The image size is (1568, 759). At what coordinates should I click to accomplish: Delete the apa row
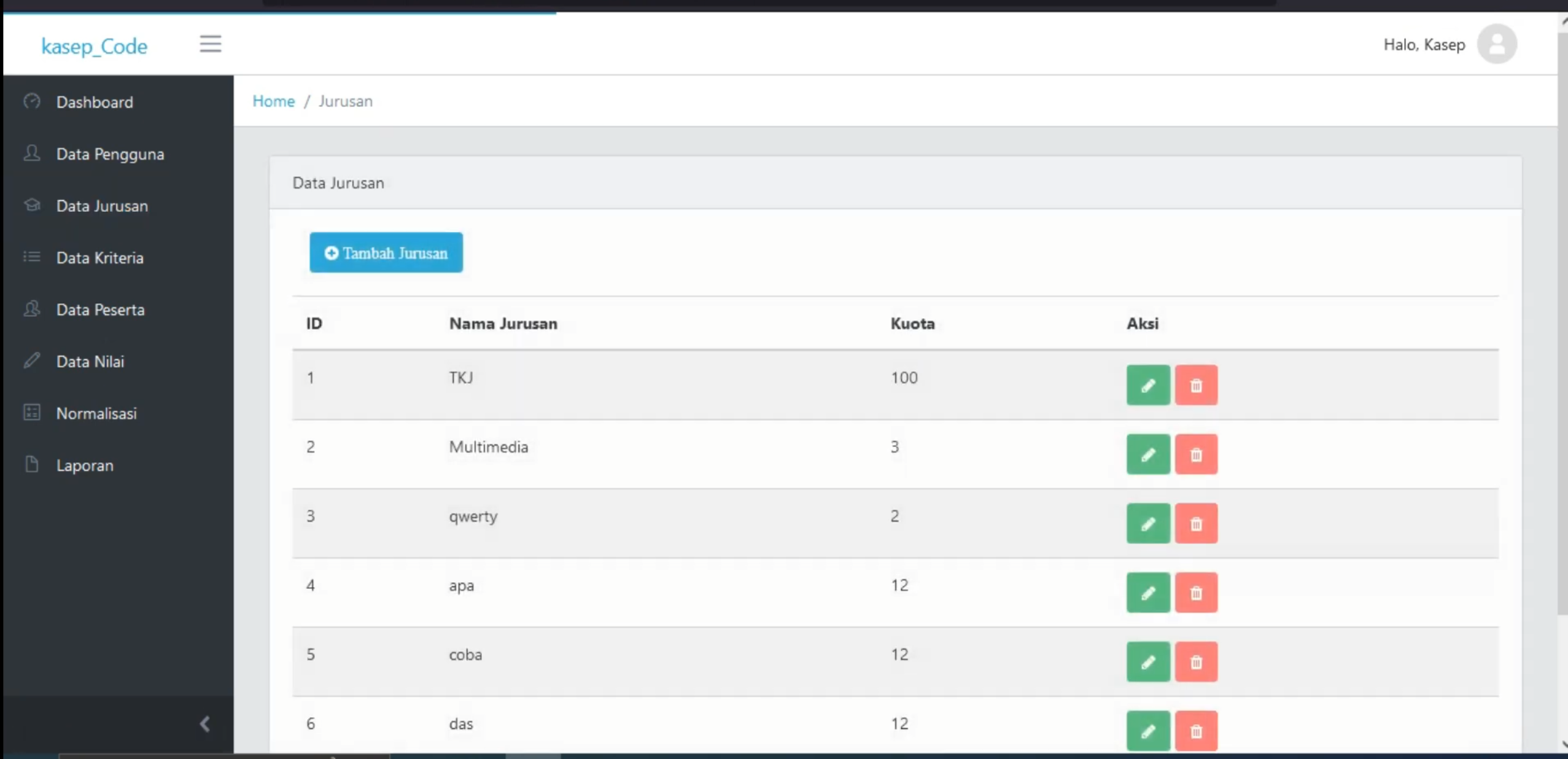(x=1196, y=593)
